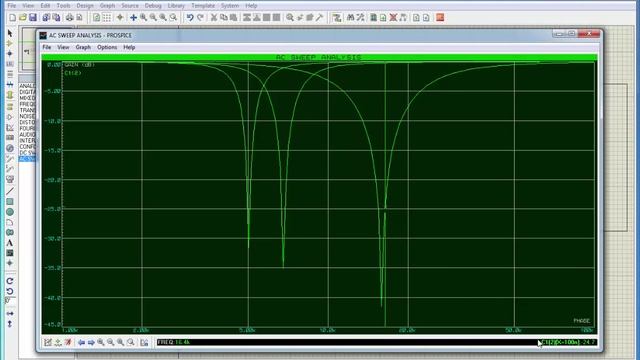Select the 2D Text 'A' tool
Screen dimensions: 640x360
tap(10, 243)
